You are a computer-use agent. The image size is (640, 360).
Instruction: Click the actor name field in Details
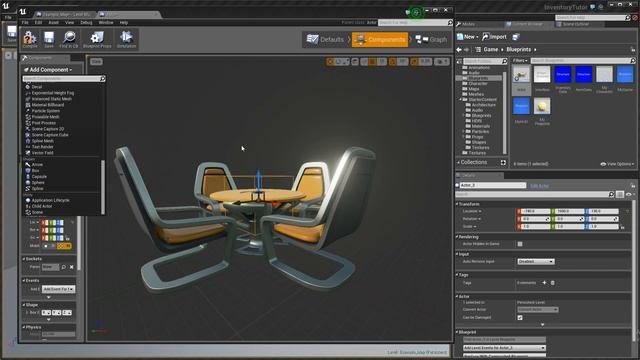[493, 185]
